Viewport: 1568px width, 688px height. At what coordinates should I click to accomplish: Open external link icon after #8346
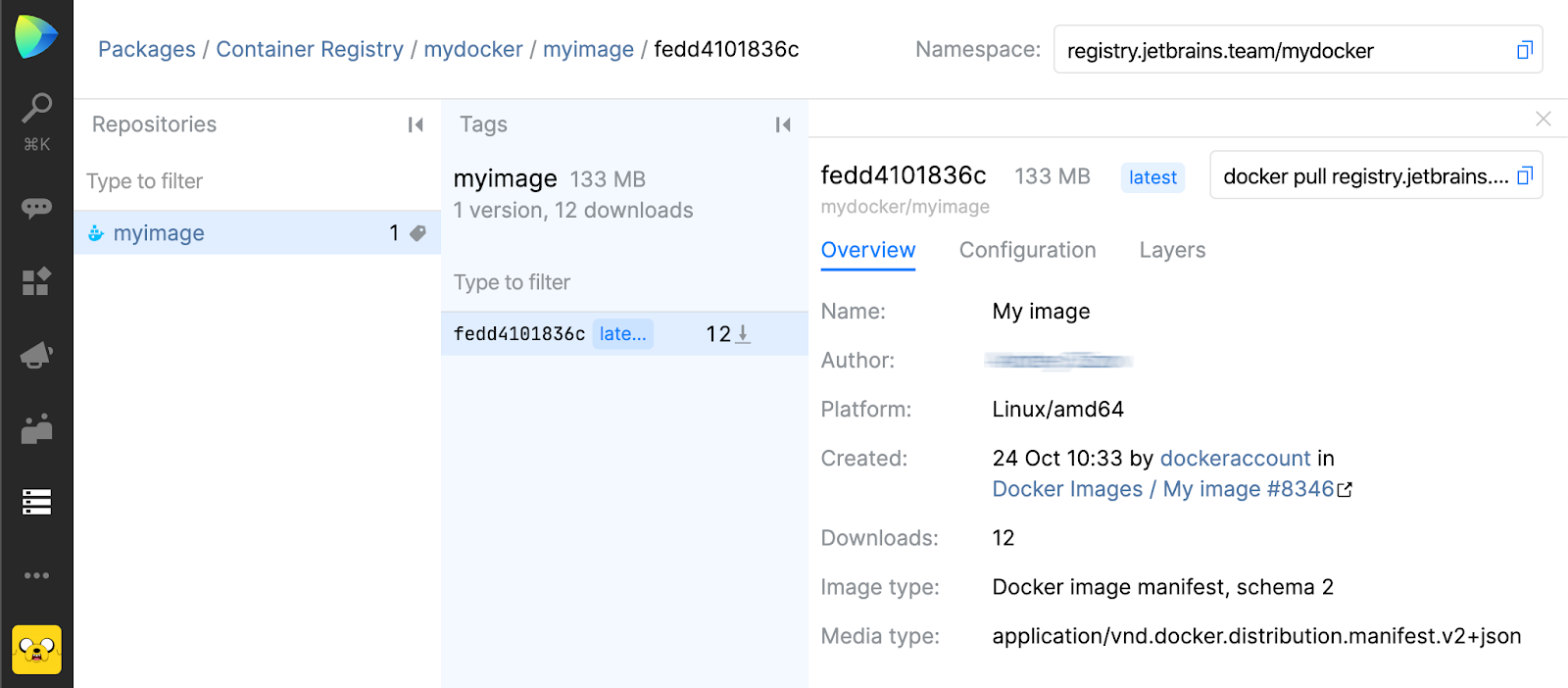pyautogui.click(x=1346, y=490)
